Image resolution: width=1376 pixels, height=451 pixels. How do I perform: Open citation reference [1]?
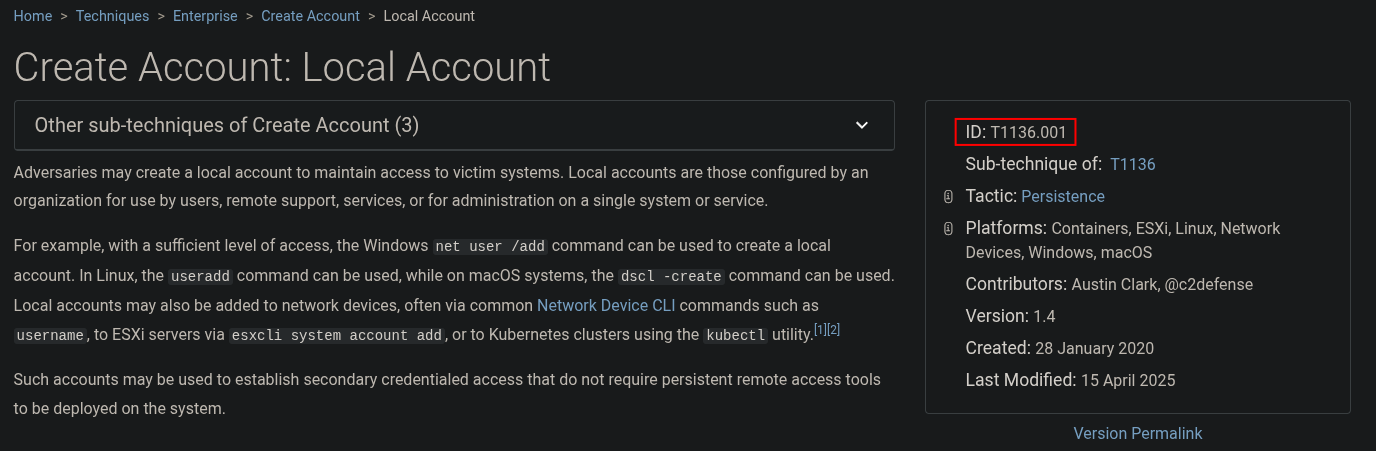tap(821, 329)
